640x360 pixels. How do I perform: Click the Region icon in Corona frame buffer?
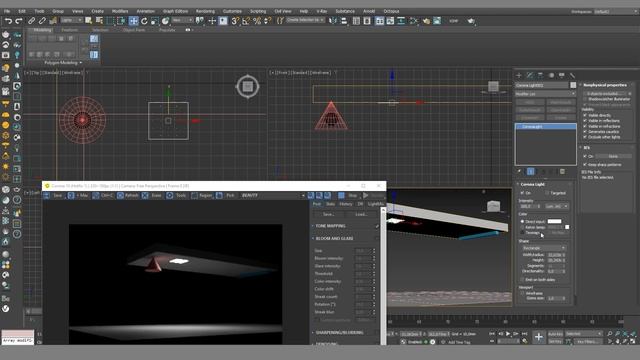195,196
